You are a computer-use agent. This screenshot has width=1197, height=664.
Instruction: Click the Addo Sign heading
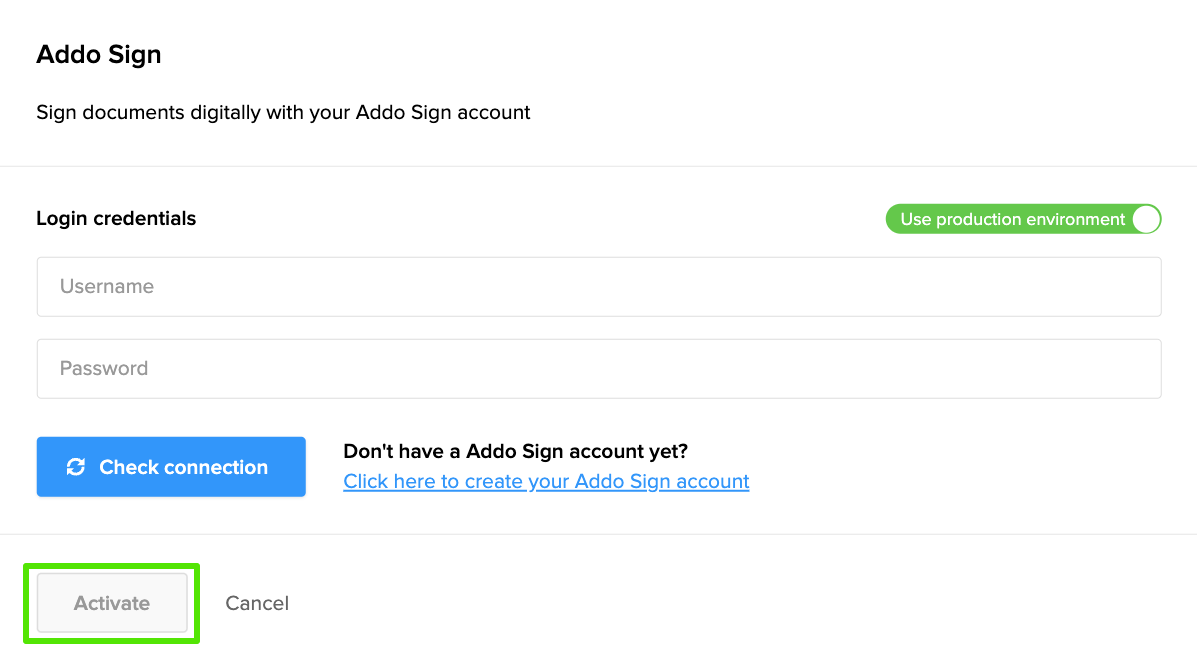(98, 54)
